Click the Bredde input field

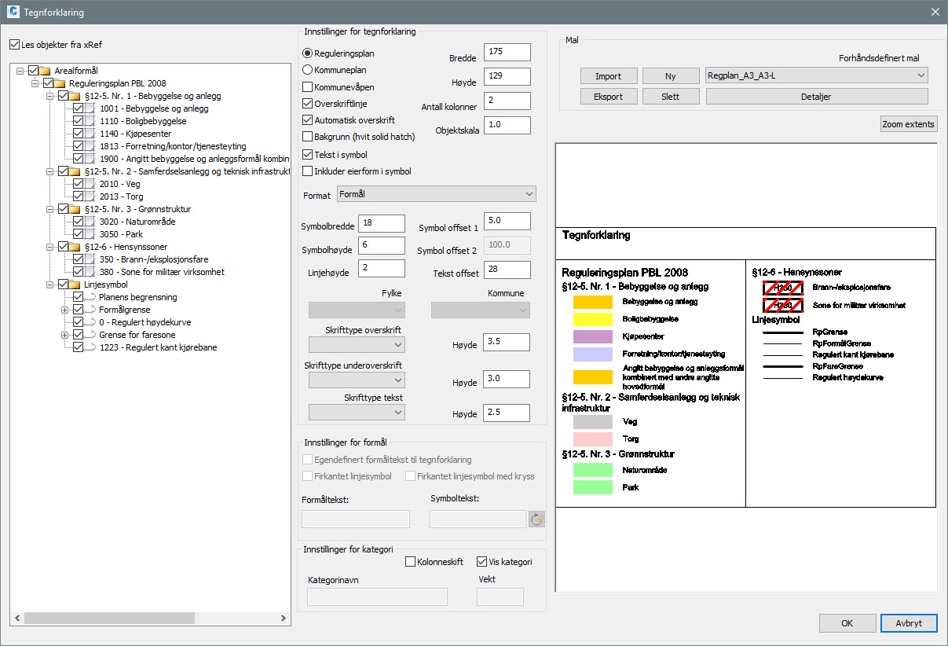coord(506,52)
